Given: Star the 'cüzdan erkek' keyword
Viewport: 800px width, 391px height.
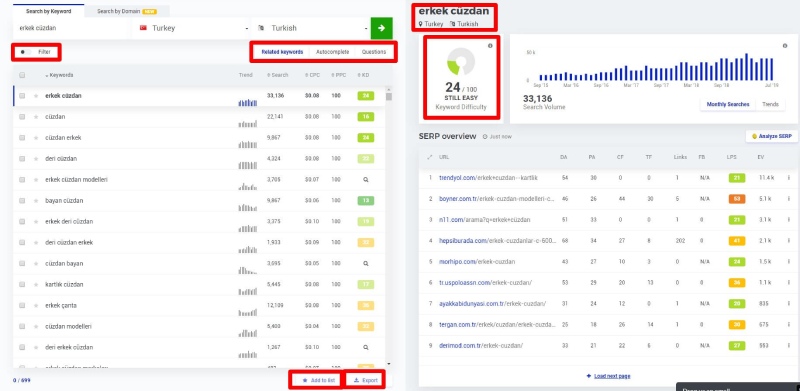Looking at the screenshot, I should (36, 138).
